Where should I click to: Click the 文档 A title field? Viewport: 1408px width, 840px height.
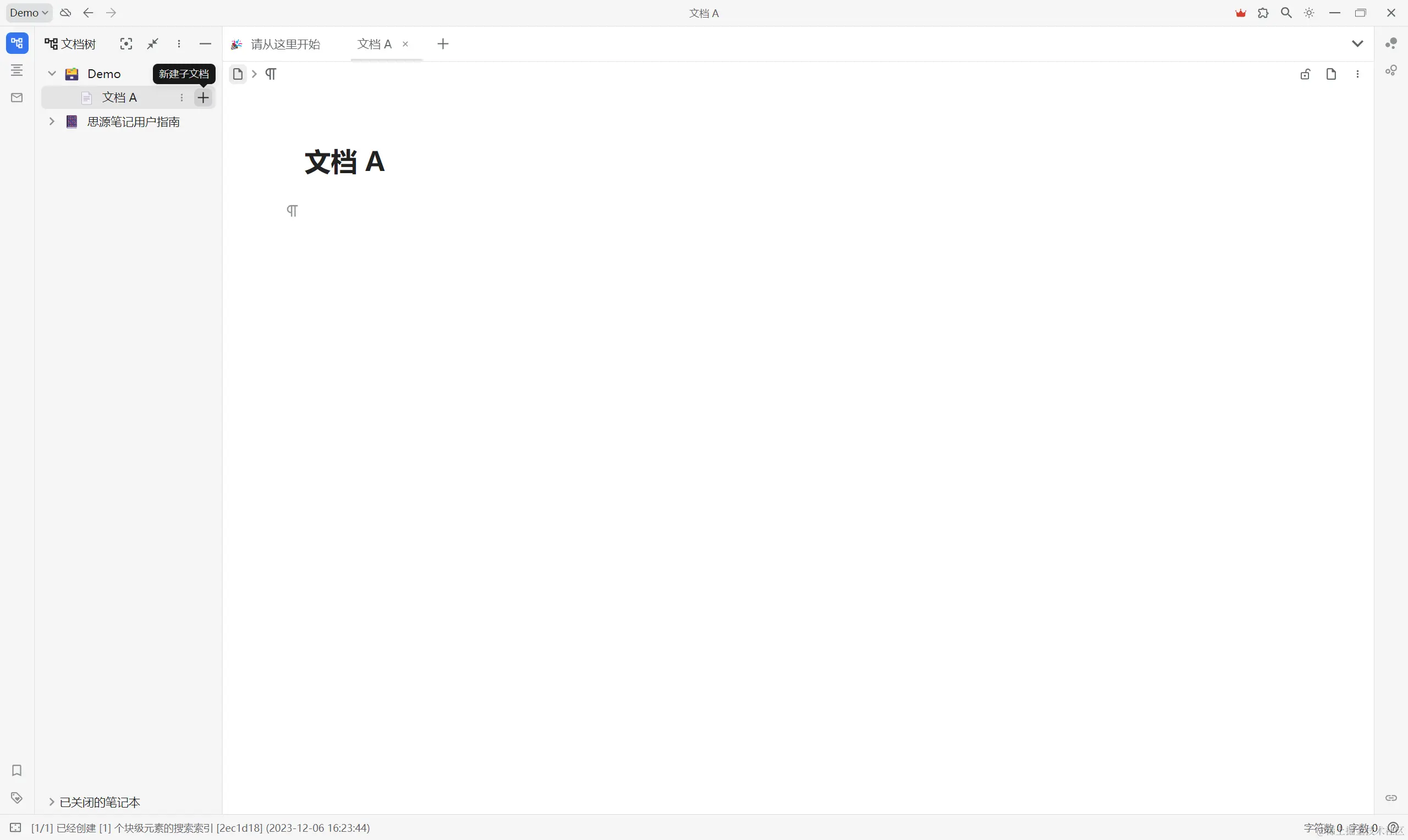pyautogui.click(x=345, y=162)
